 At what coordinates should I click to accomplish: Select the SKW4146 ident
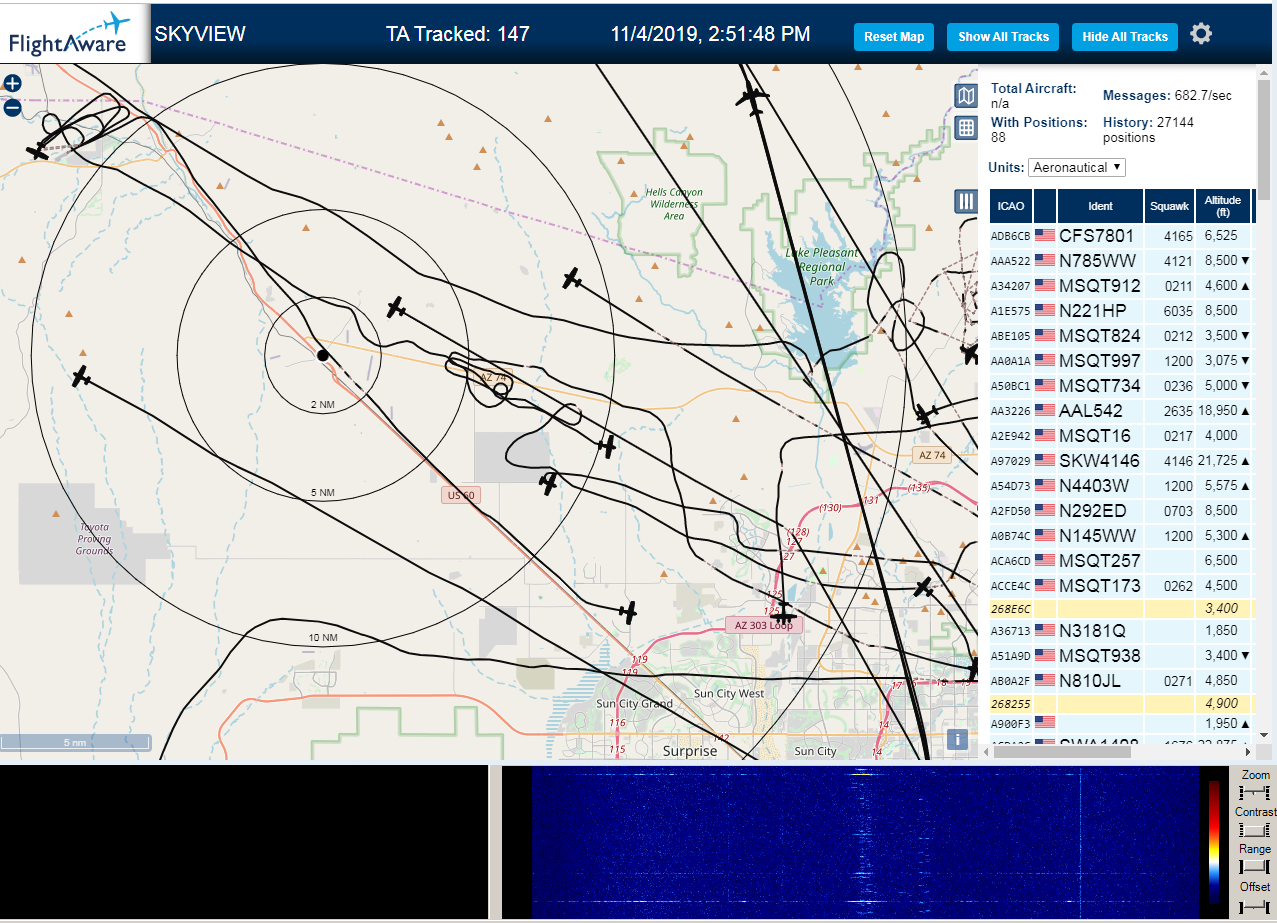[1100, 461]
